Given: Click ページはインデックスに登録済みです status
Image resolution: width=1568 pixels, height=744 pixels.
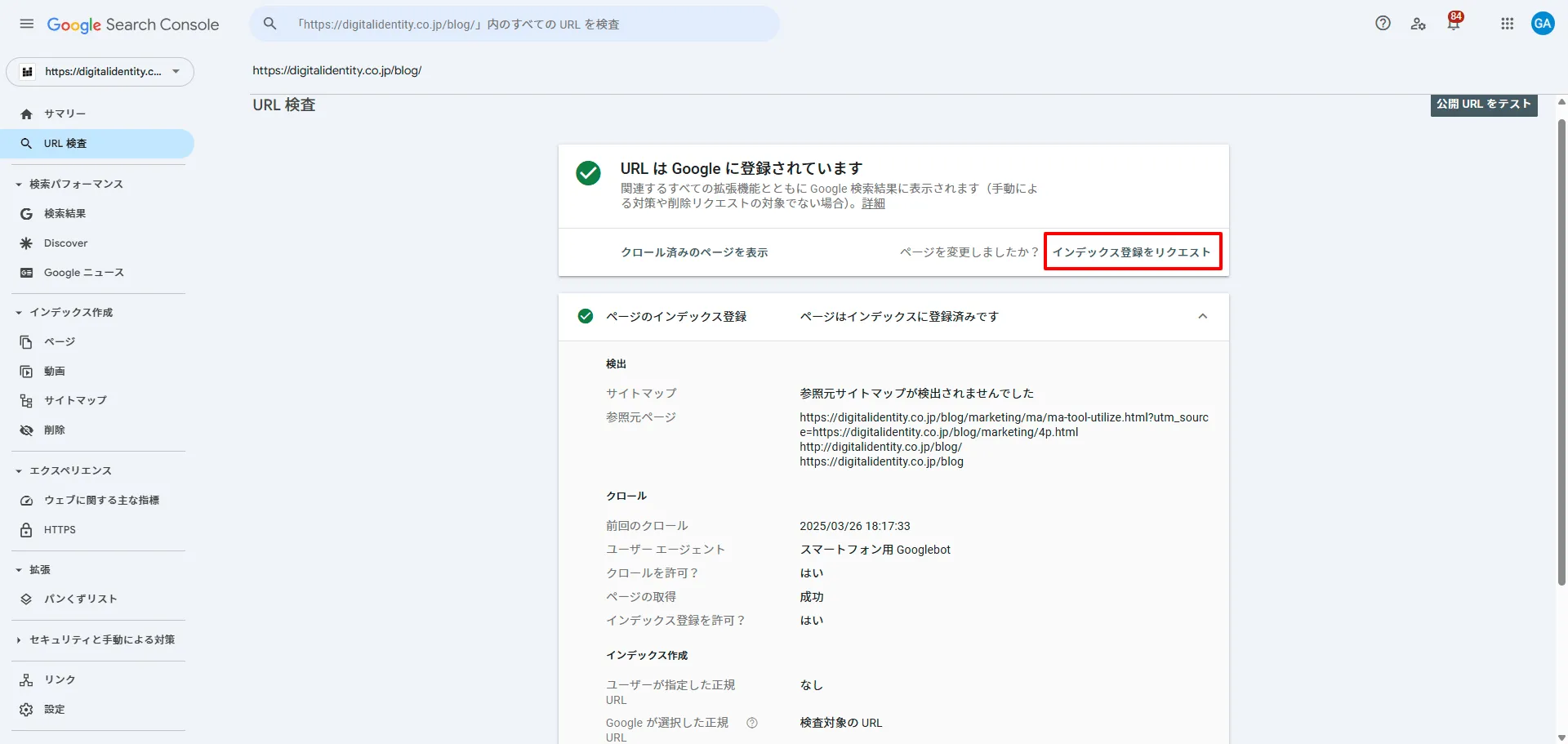Looking at the screenshot, I should point(899,317).
